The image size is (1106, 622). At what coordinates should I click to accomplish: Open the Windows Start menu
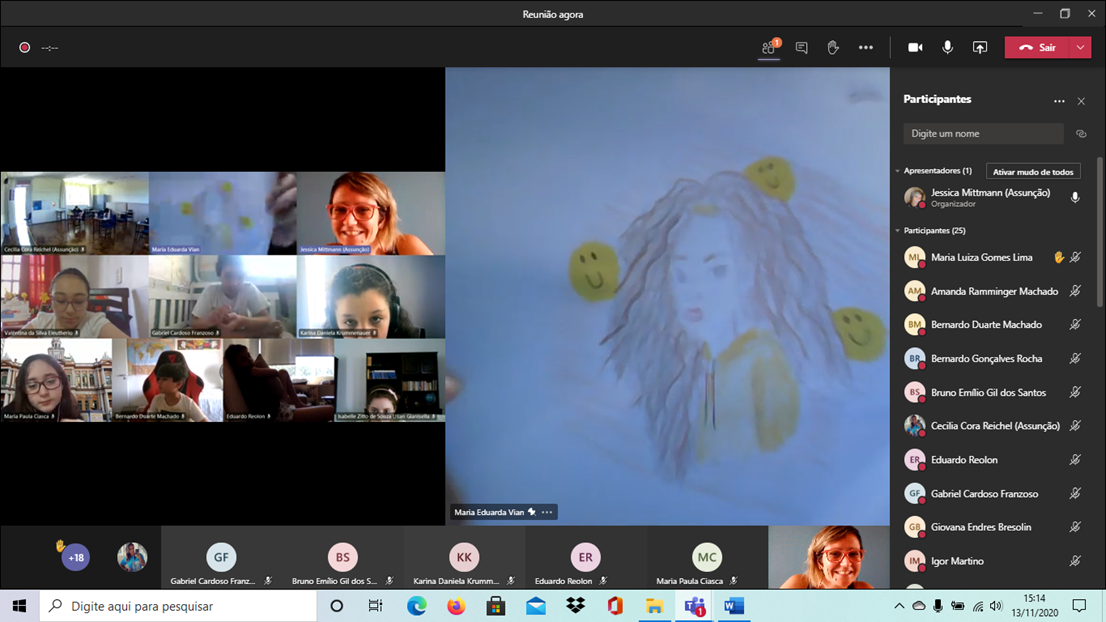[x=19, y=606]
